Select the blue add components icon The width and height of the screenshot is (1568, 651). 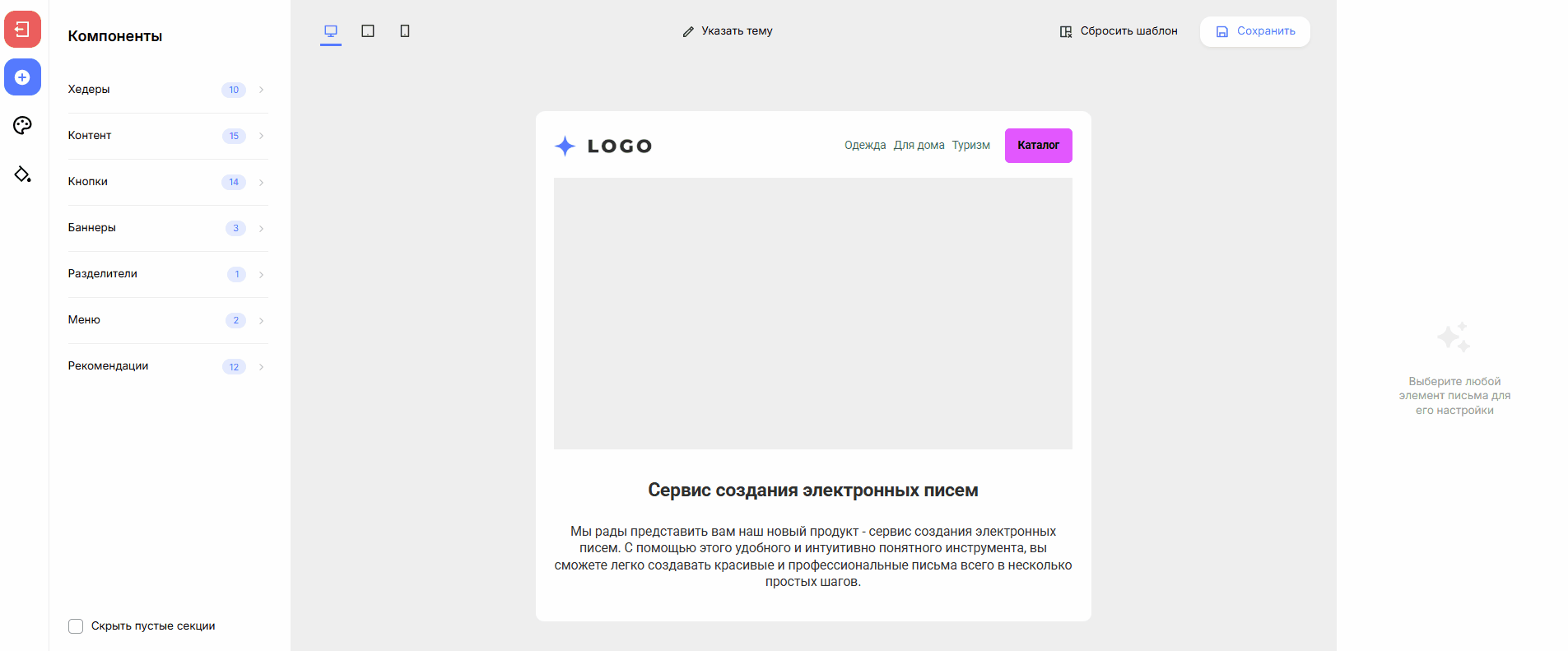click(x=22, y=77)
